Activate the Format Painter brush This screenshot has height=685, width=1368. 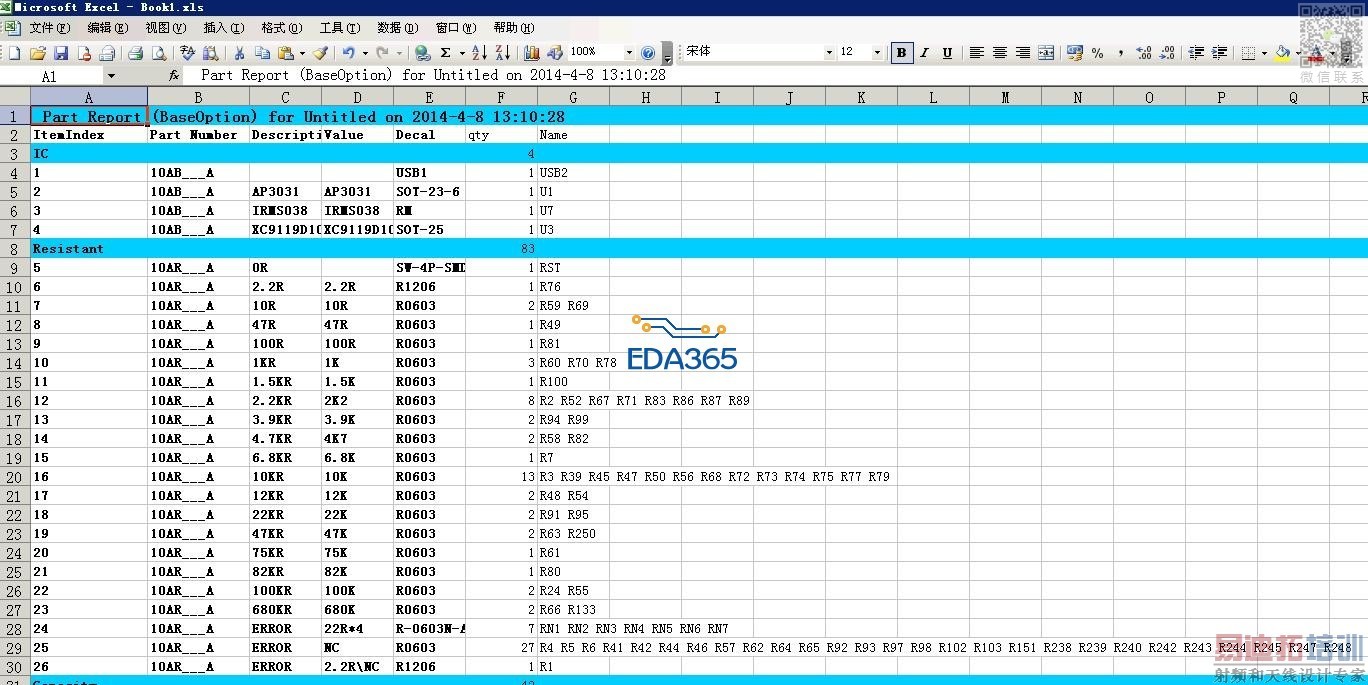click(320, 52)
